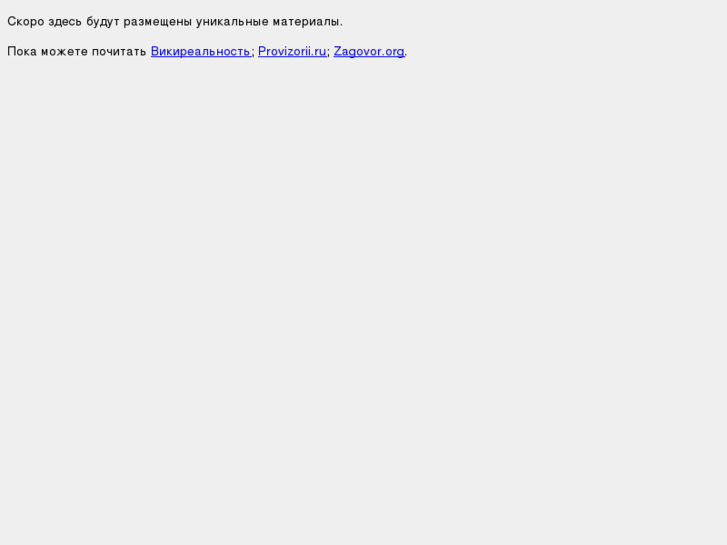Click the first letter of Викиреальность link

[155, 51]
